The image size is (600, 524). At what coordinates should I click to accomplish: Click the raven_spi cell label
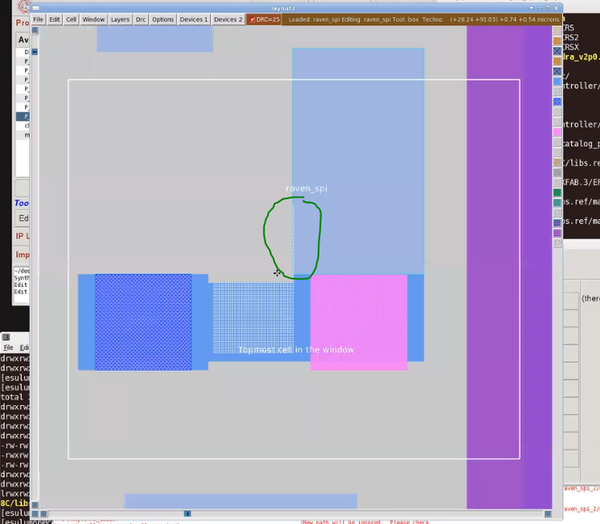click(x=307, y=188)
